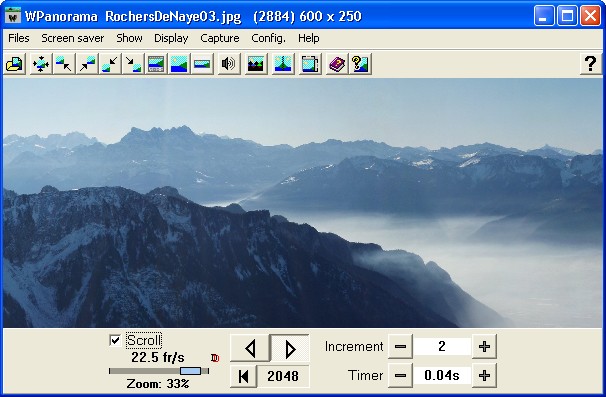Click the small red indicator beside the frame rate
This screenshot has width=606, height=397.
(x=215, y=358)
